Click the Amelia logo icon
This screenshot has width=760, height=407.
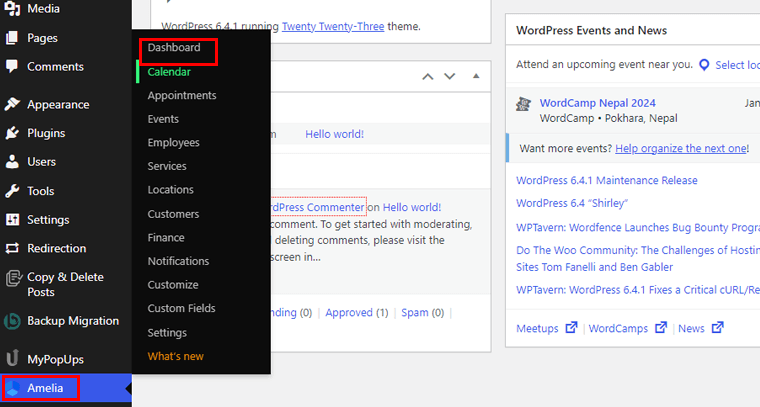(x=13, y=388)
